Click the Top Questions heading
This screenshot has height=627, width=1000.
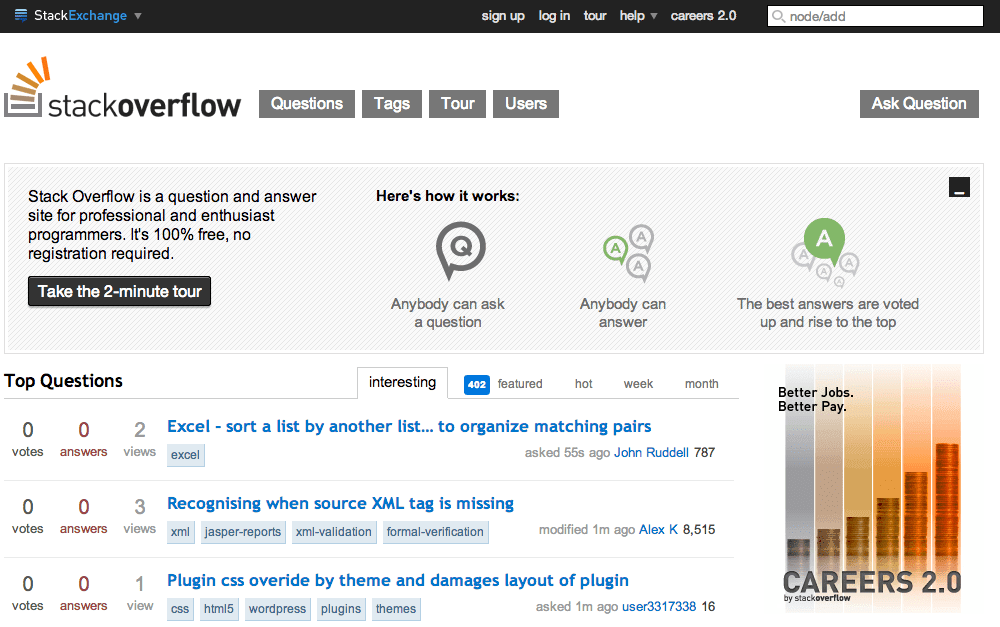point(63,381)
